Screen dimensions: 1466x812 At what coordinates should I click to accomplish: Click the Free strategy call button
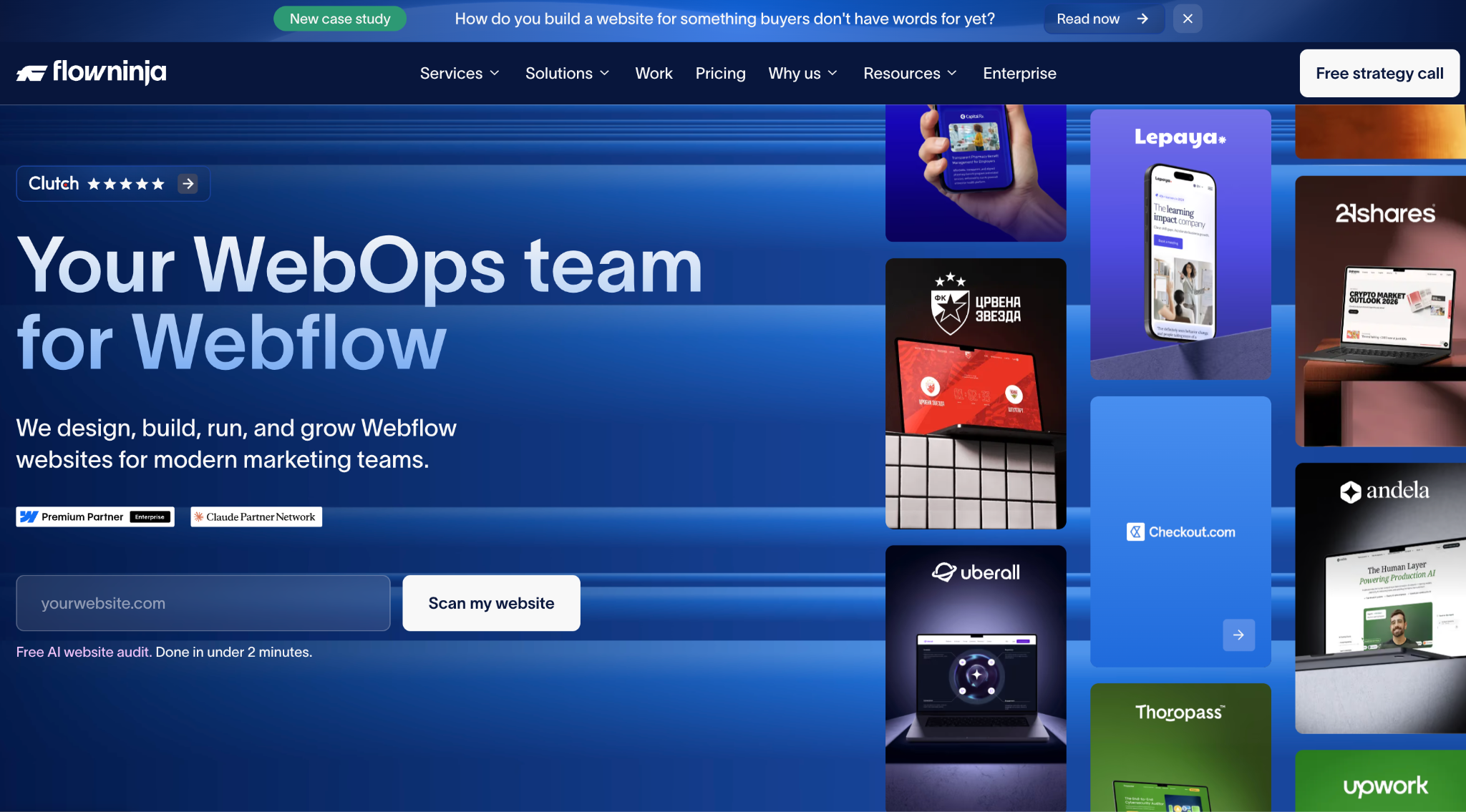tap(1379, 73)
